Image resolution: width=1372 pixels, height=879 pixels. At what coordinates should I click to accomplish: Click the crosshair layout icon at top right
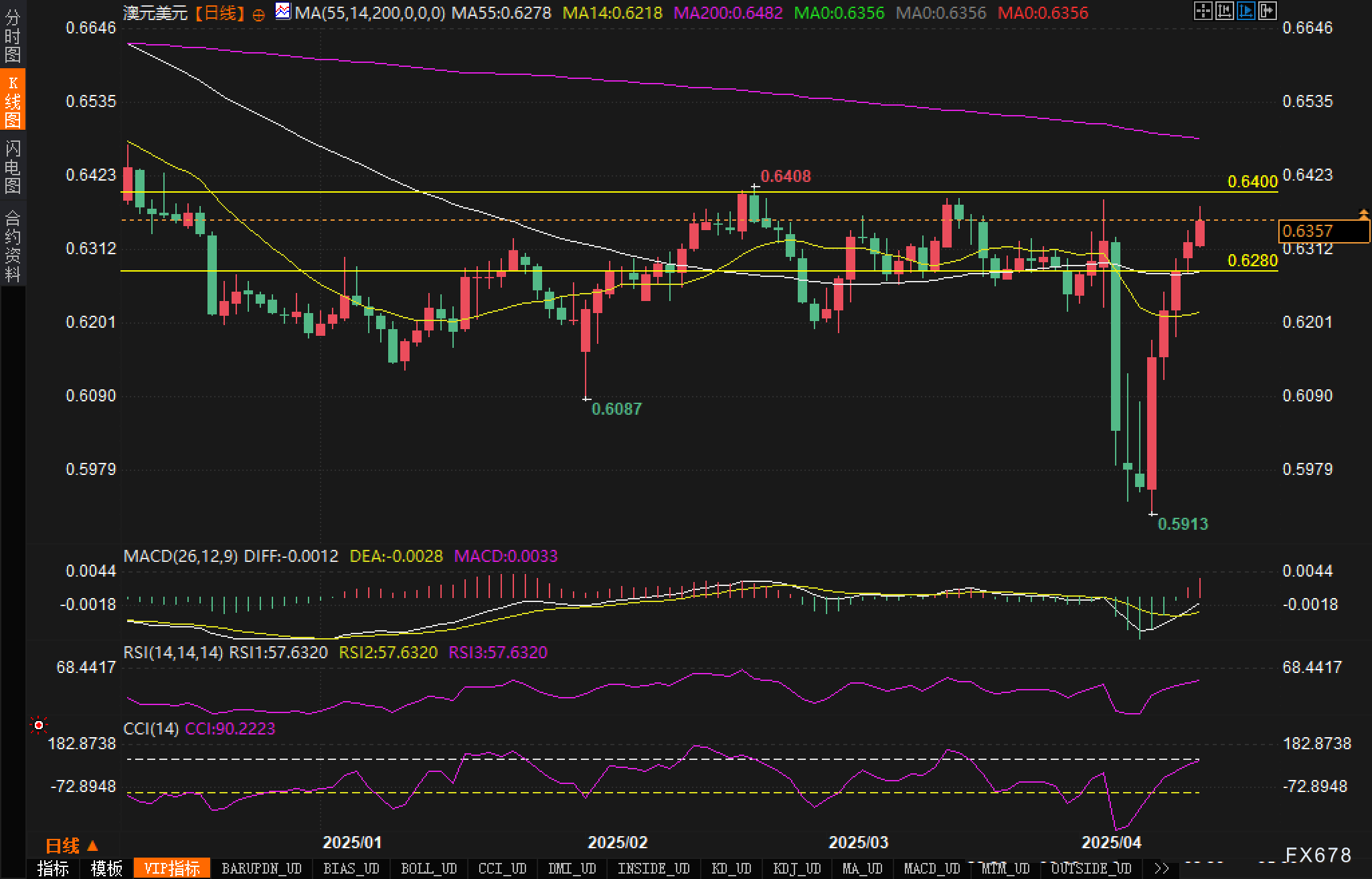(1203, 11)
